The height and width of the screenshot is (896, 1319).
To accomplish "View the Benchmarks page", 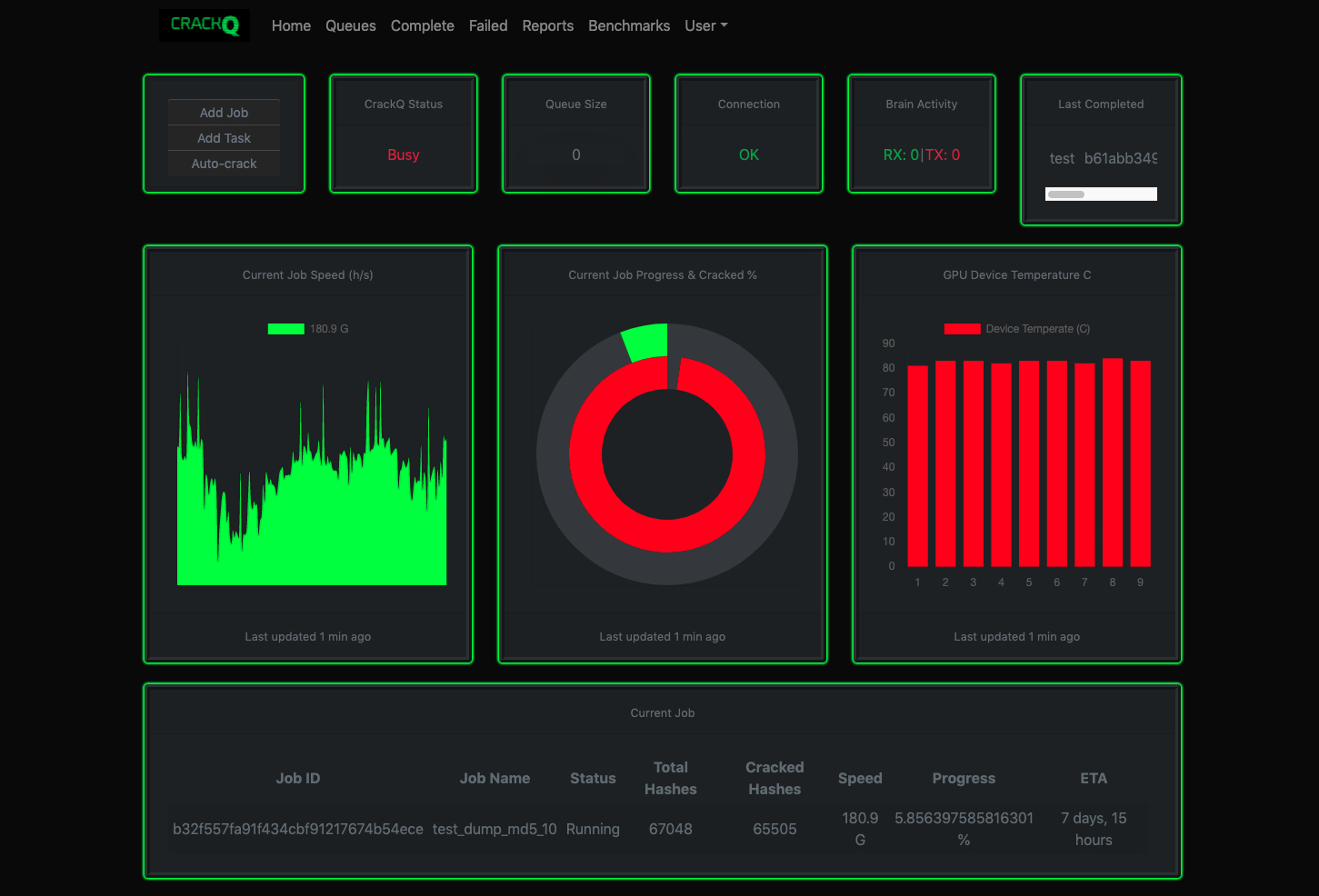I will [x=628, y=25].
